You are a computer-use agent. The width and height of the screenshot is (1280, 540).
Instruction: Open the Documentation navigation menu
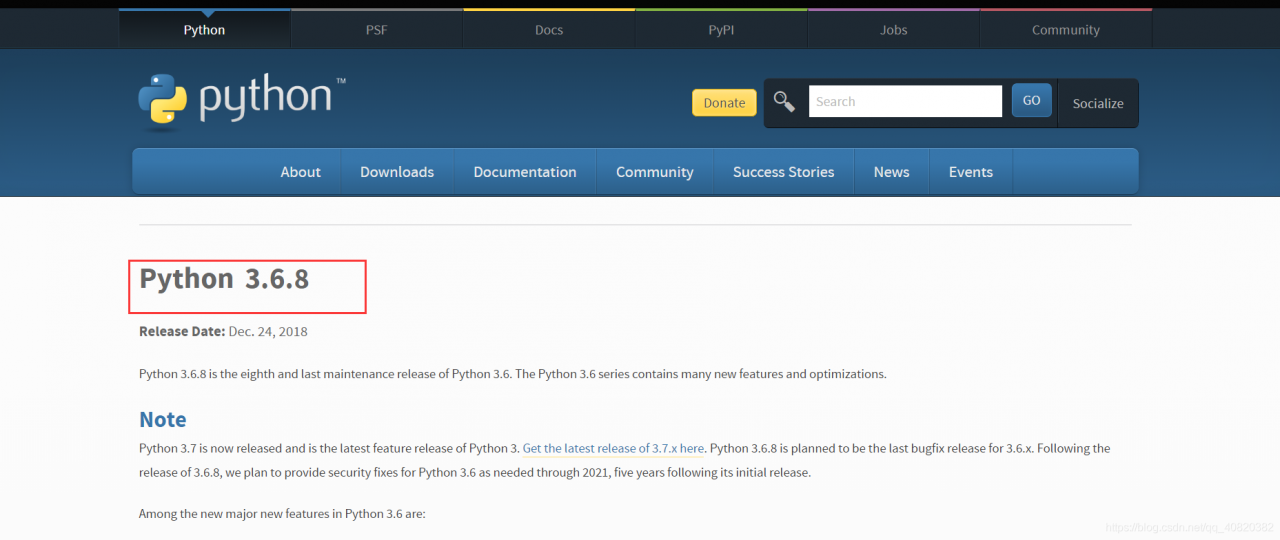pyautogui.click(x=525, y=171)
